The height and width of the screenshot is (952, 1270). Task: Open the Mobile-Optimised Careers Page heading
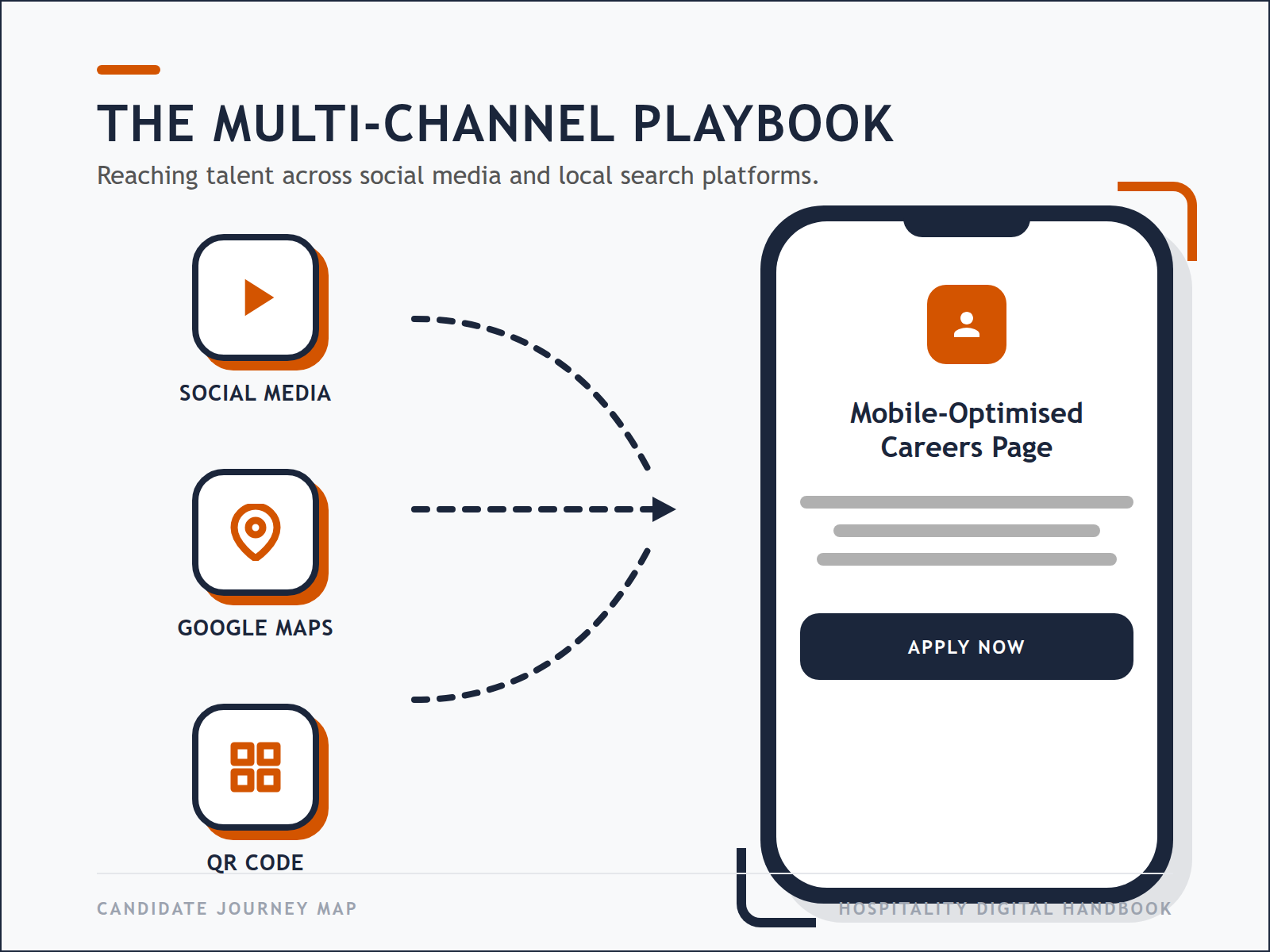tap(965, 428)
